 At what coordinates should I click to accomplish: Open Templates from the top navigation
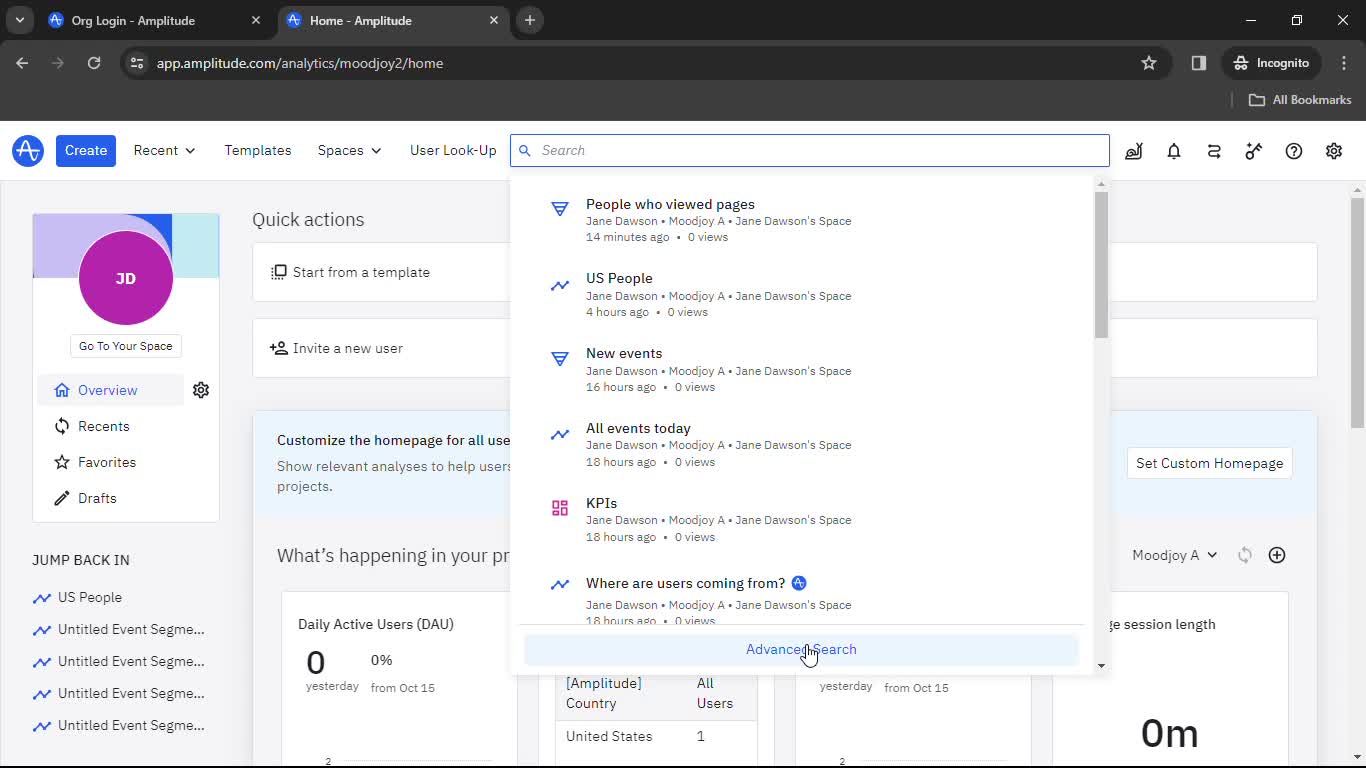258,151
